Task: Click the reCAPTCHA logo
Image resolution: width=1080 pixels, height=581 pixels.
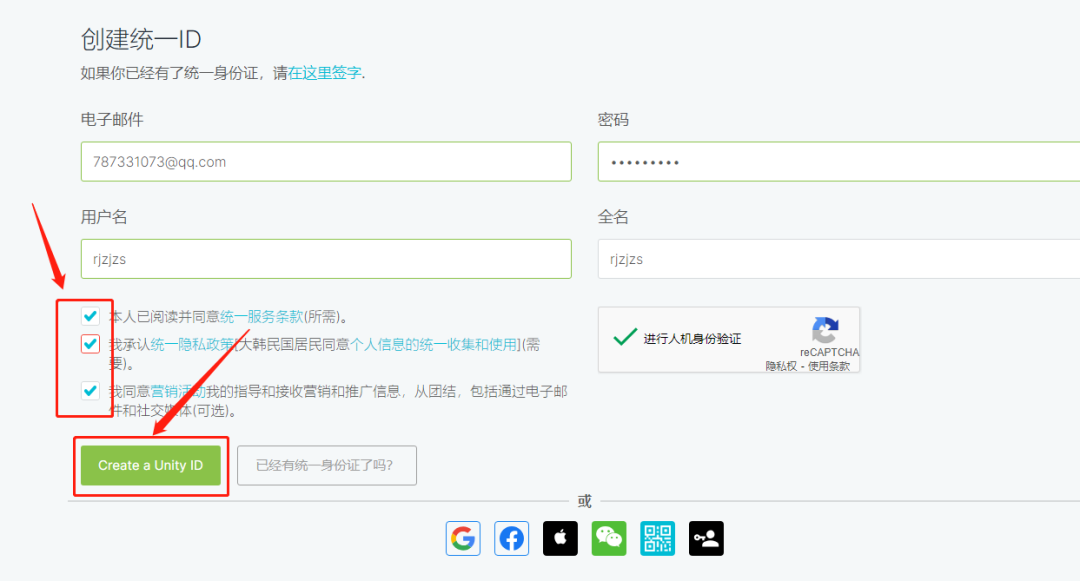Action: pyautogui.click(x=824, y=330)
